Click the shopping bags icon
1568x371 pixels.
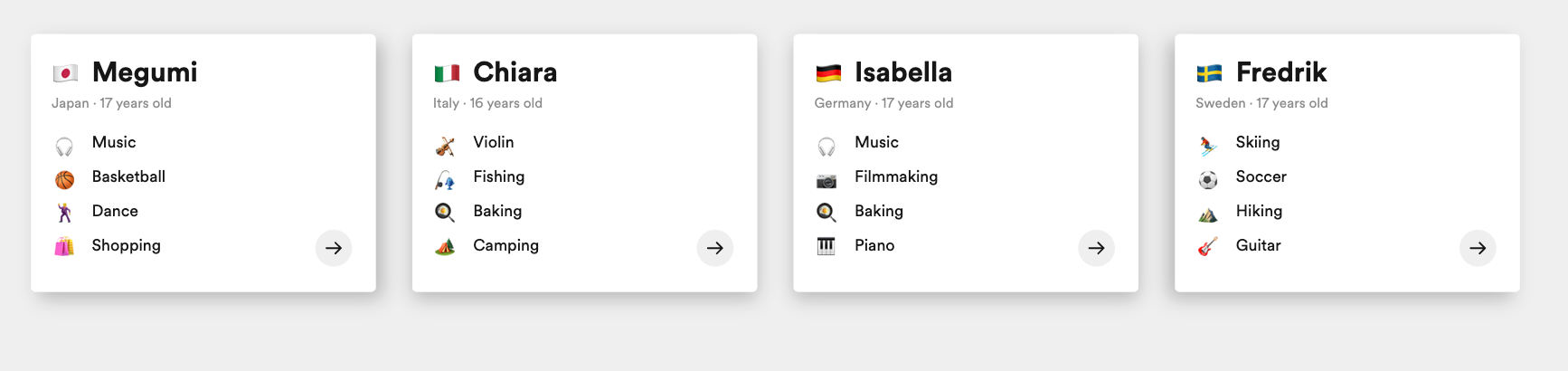pyautogui.click(x=64, y=246)
